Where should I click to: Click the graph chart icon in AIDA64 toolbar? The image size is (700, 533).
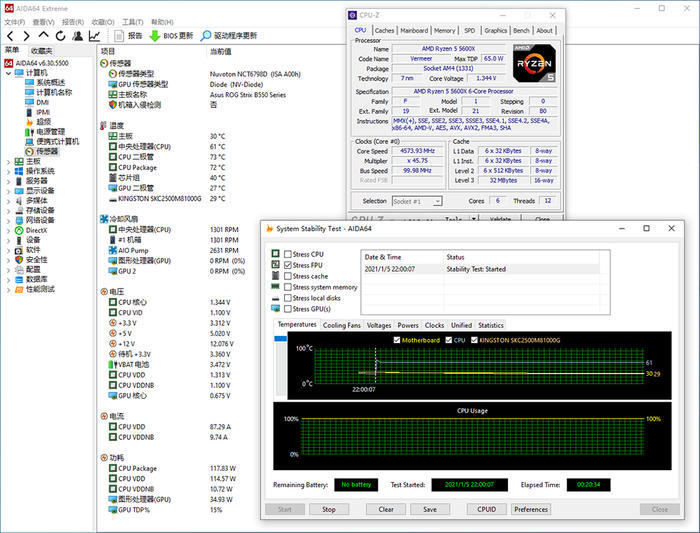(x=95, y=36)
